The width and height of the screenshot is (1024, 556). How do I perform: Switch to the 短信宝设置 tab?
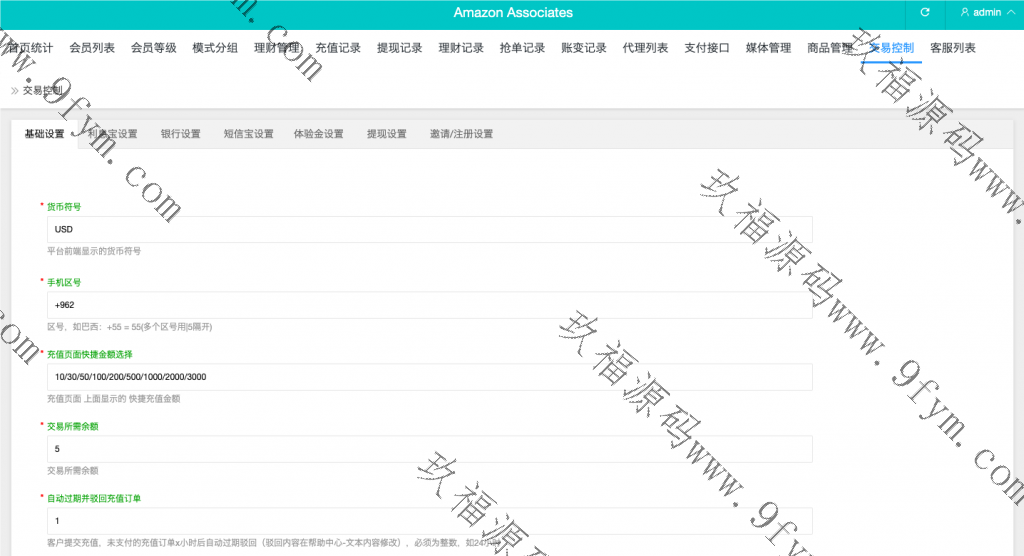[248, 134]
